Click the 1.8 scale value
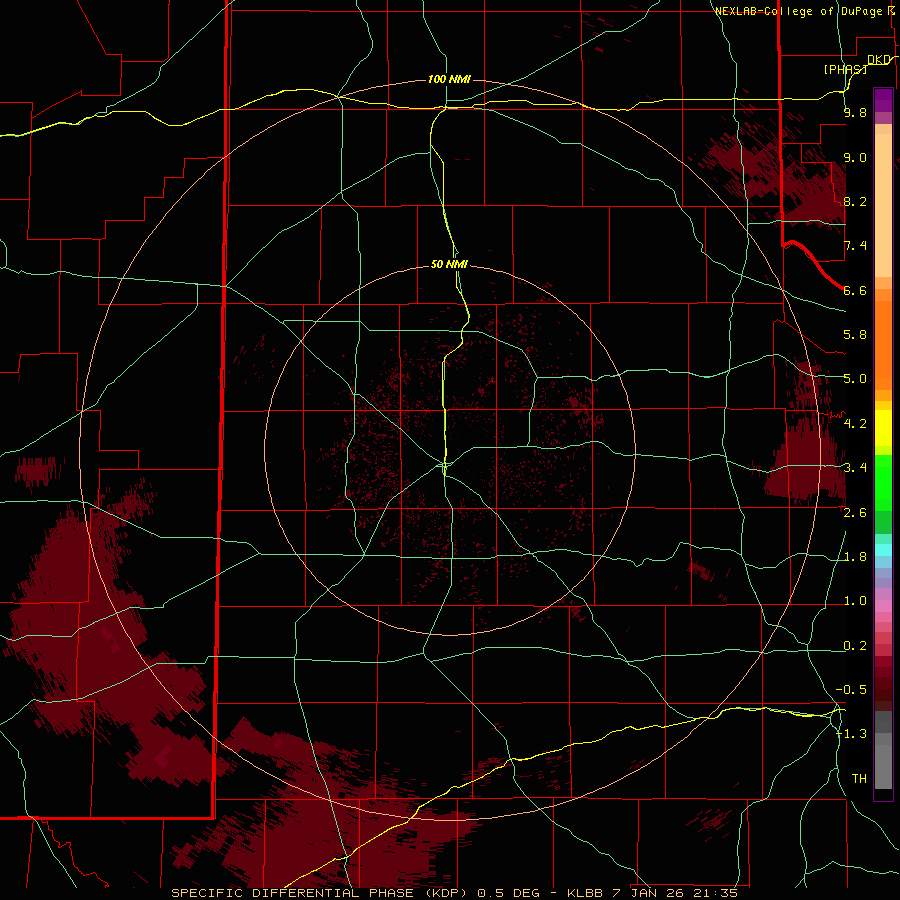The width and height of the screenshot is (900, 900). (x=855, y=557)
